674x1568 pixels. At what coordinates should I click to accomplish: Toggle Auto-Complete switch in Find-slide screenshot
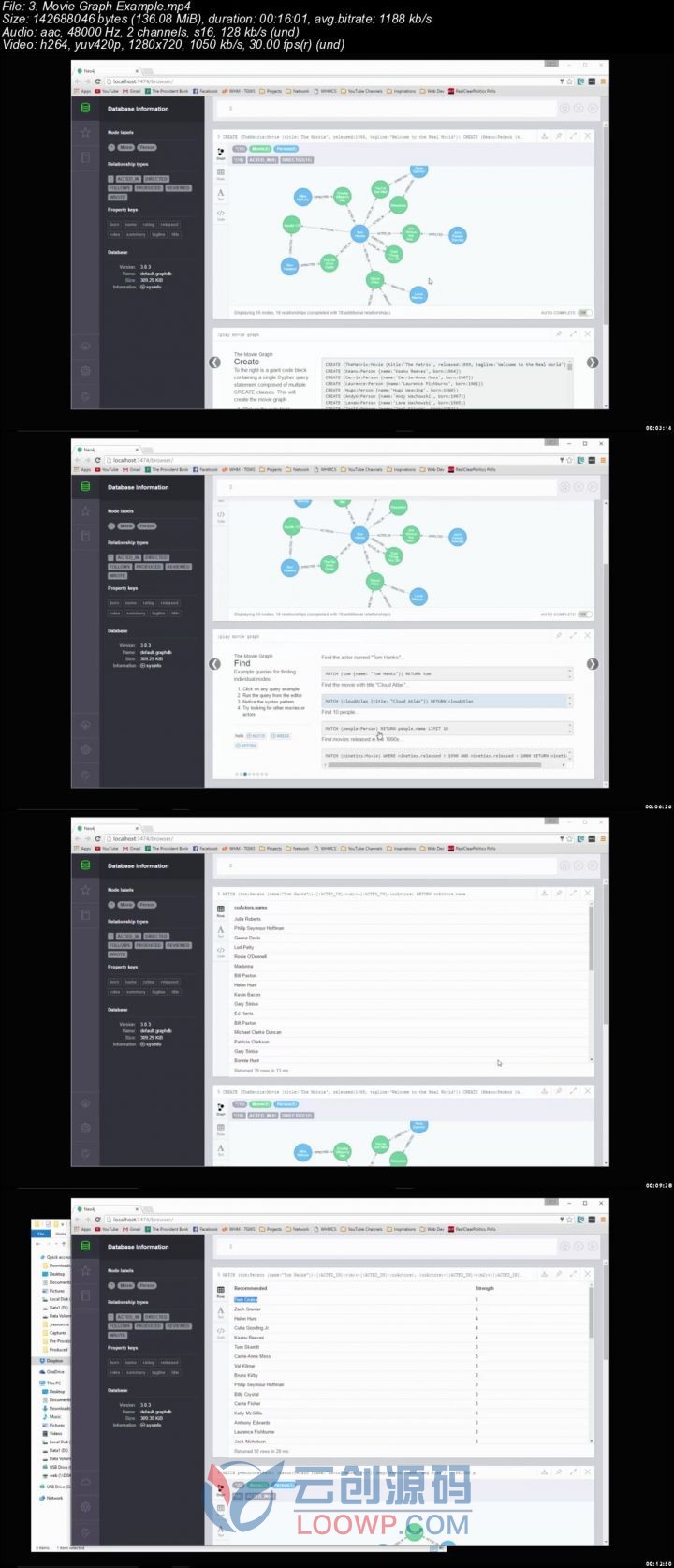[584, 614]
